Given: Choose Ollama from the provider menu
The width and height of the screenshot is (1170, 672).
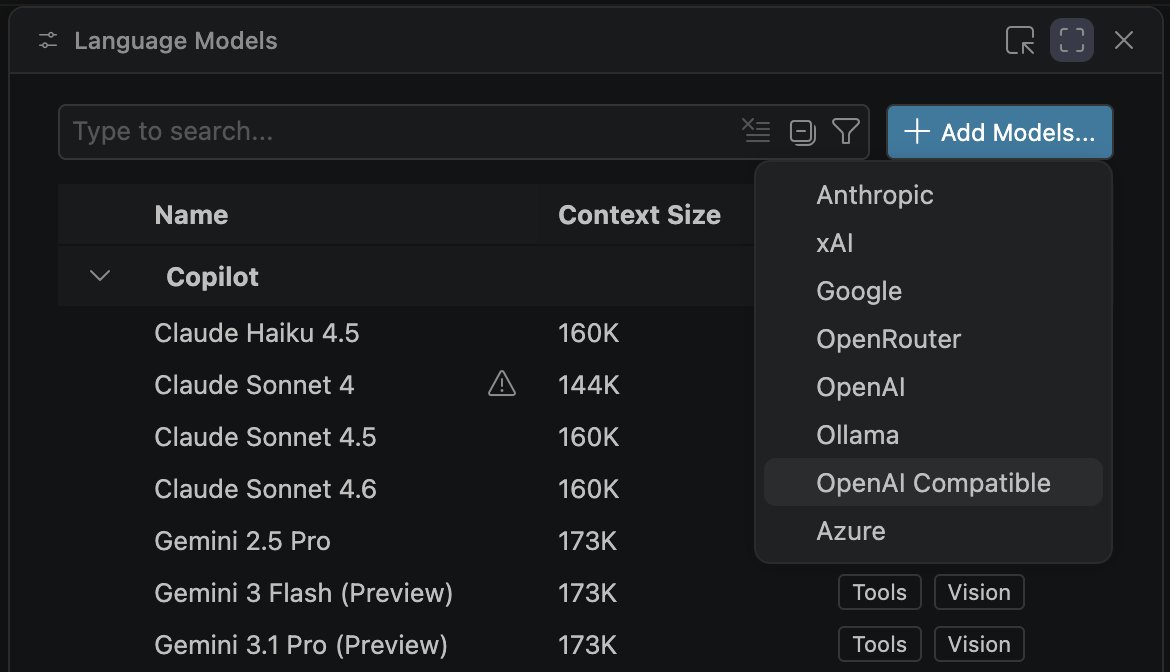Looking at the screenshot, I should pos(933,435).
